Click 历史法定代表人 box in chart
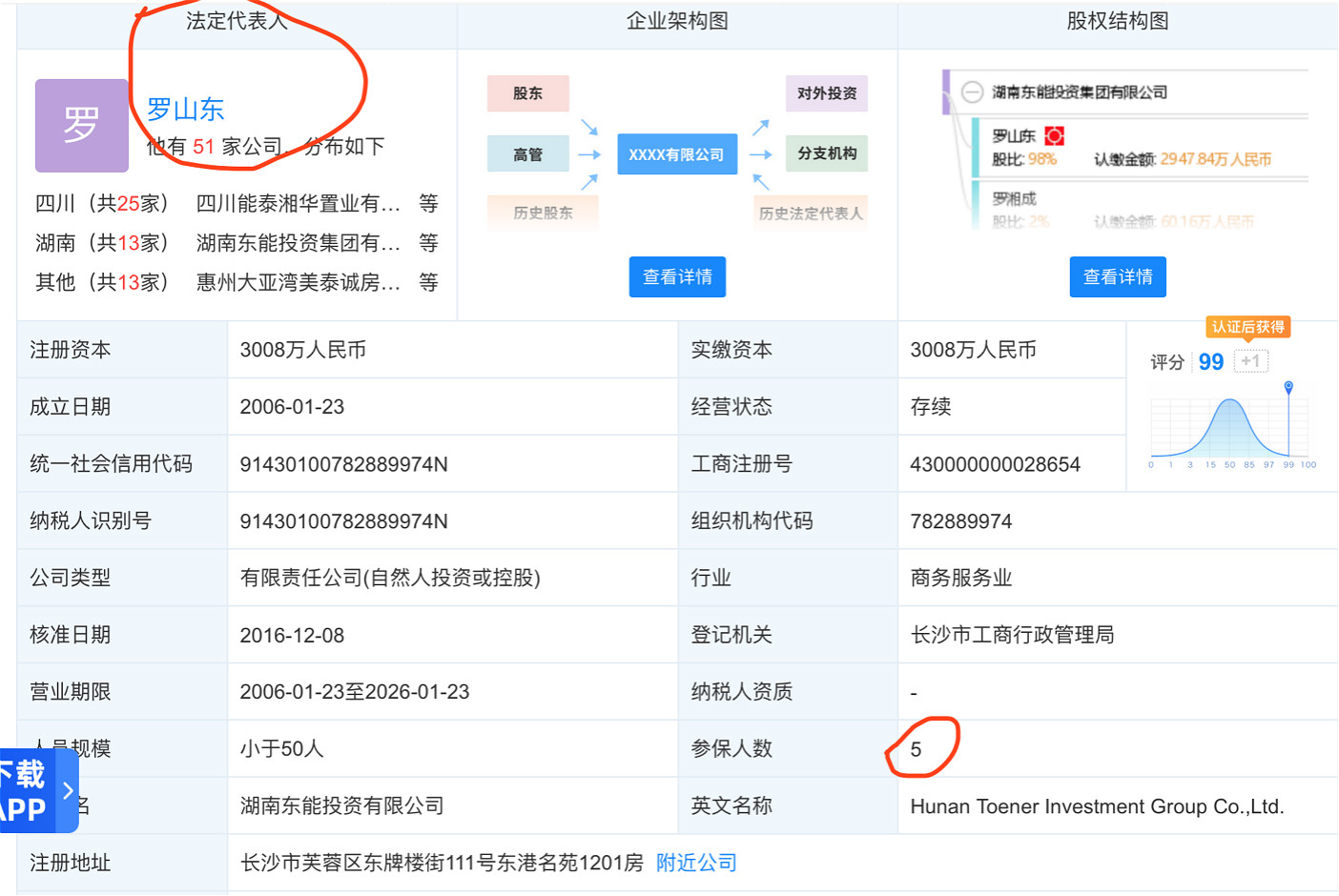This screenshot has width=1339, height=896. pos(811,213)
